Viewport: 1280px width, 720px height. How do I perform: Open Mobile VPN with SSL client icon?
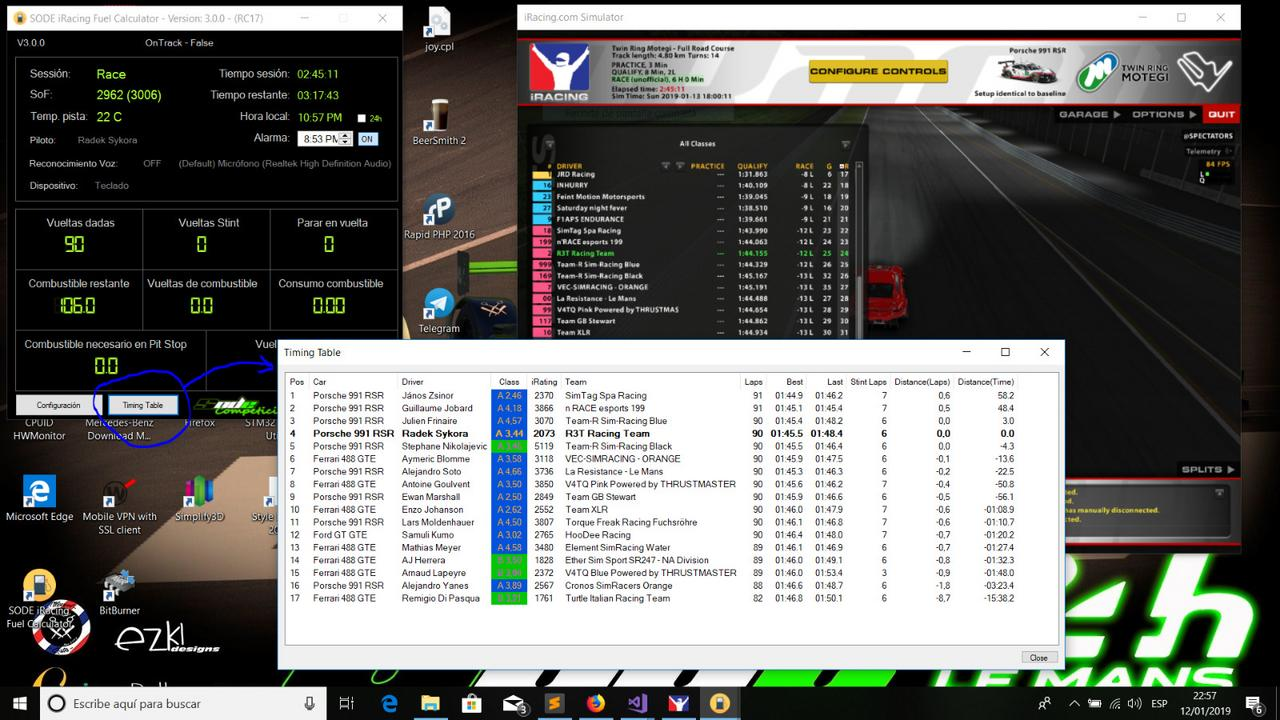point(119,505)
